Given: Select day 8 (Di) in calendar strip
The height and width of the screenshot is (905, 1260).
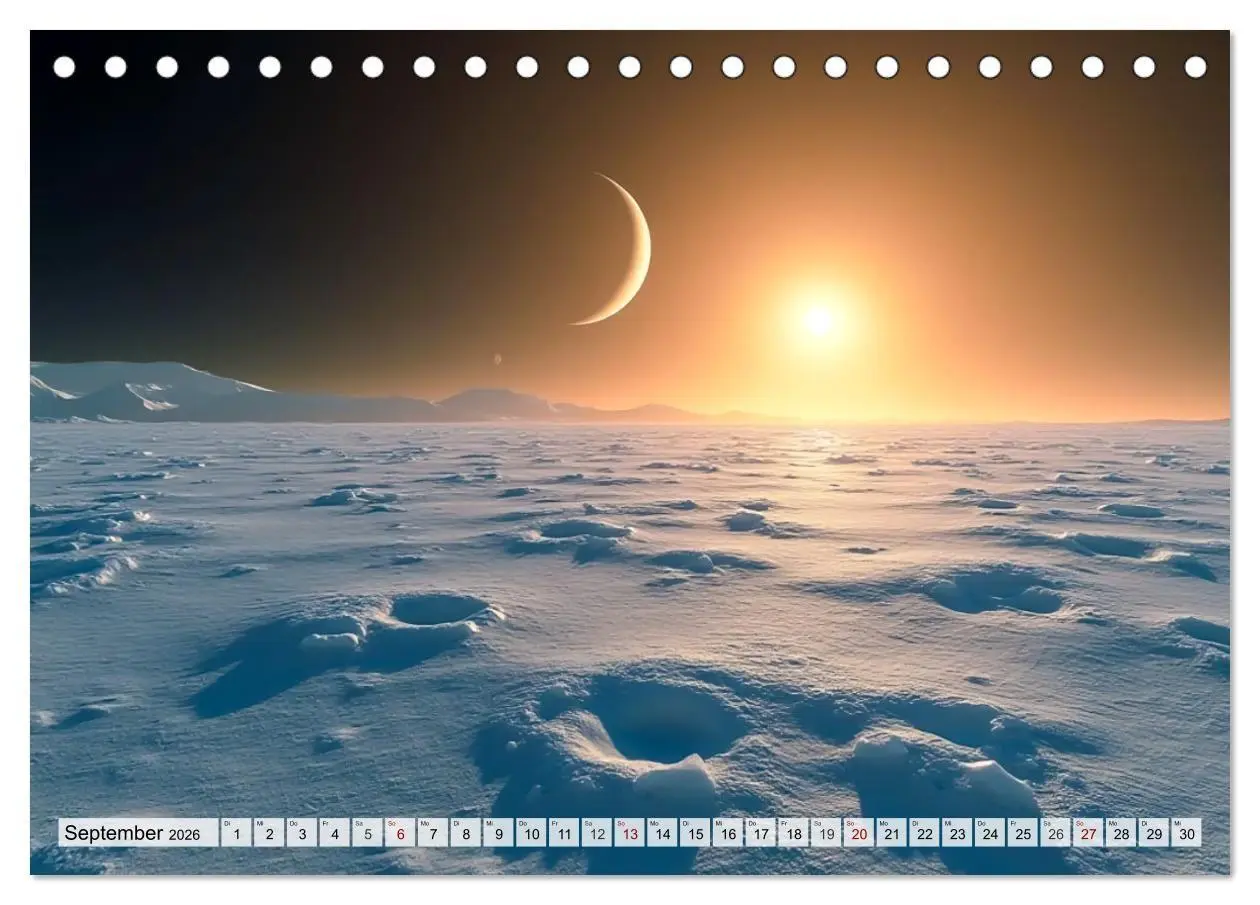Looking at the screenshot, I should coord(466,833).
